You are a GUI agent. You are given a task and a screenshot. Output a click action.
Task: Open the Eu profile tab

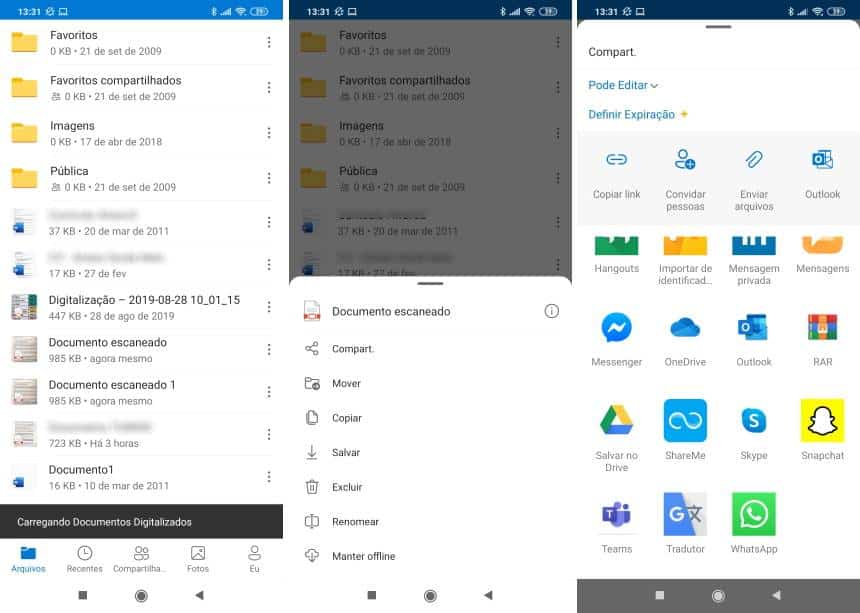[254, 559]
